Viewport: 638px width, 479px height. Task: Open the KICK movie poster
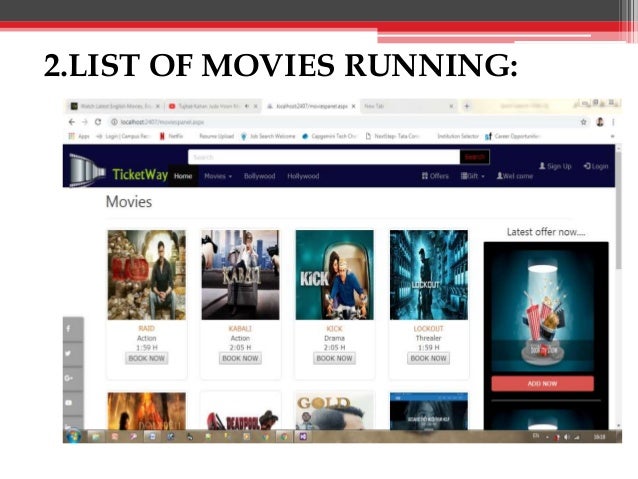pos(334,275)
